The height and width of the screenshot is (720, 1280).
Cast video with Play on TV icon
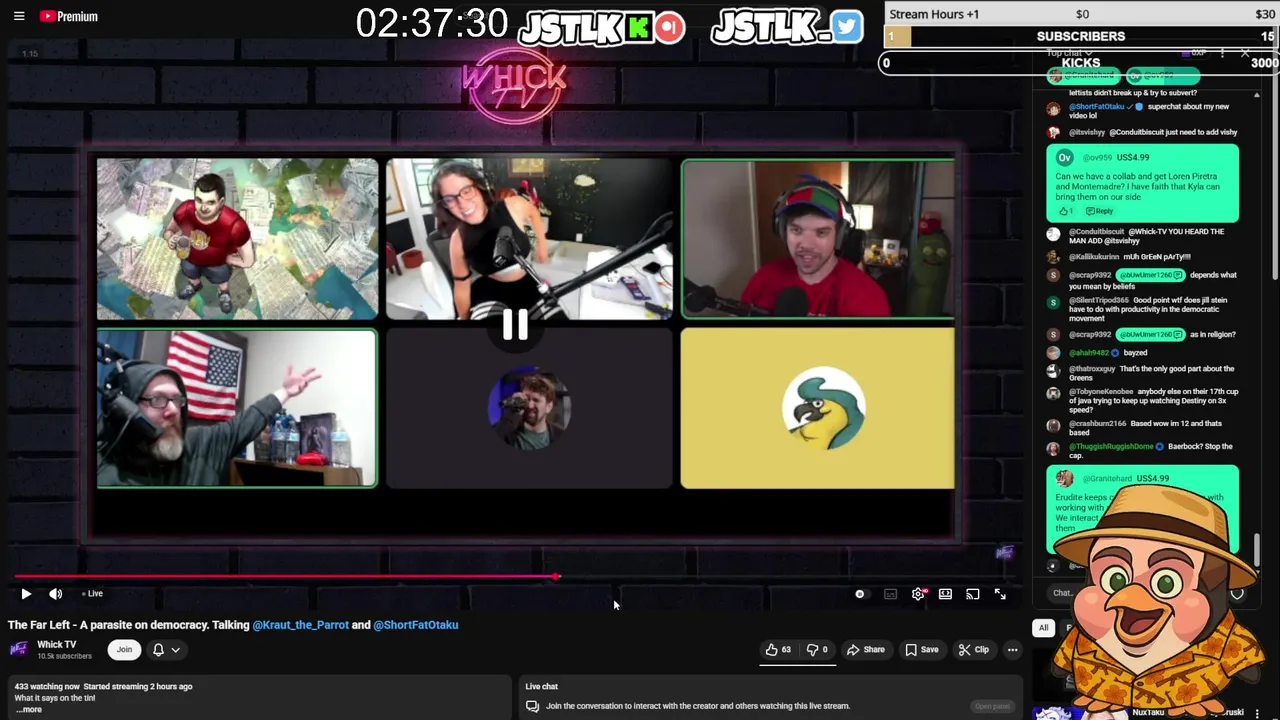point(972,594)
